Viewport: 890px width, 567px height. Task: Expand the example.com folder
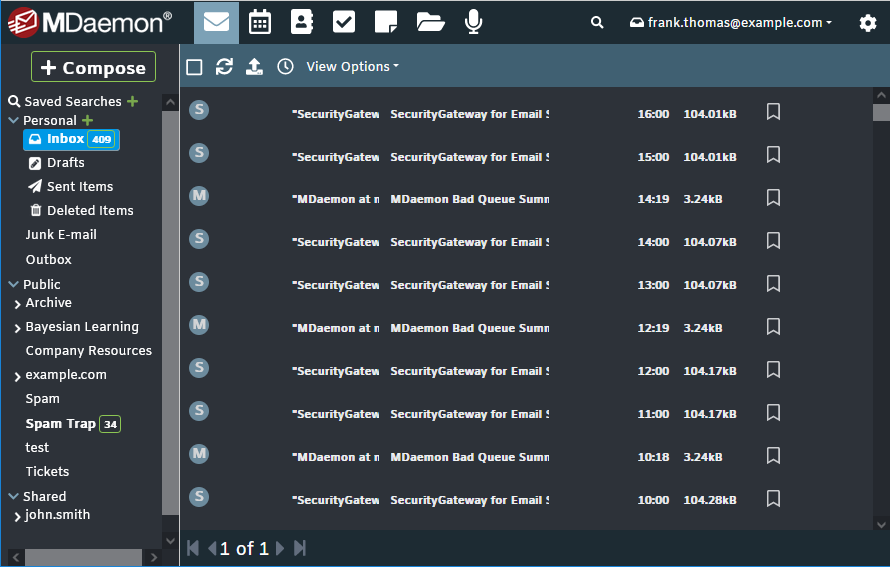(18, 376)
